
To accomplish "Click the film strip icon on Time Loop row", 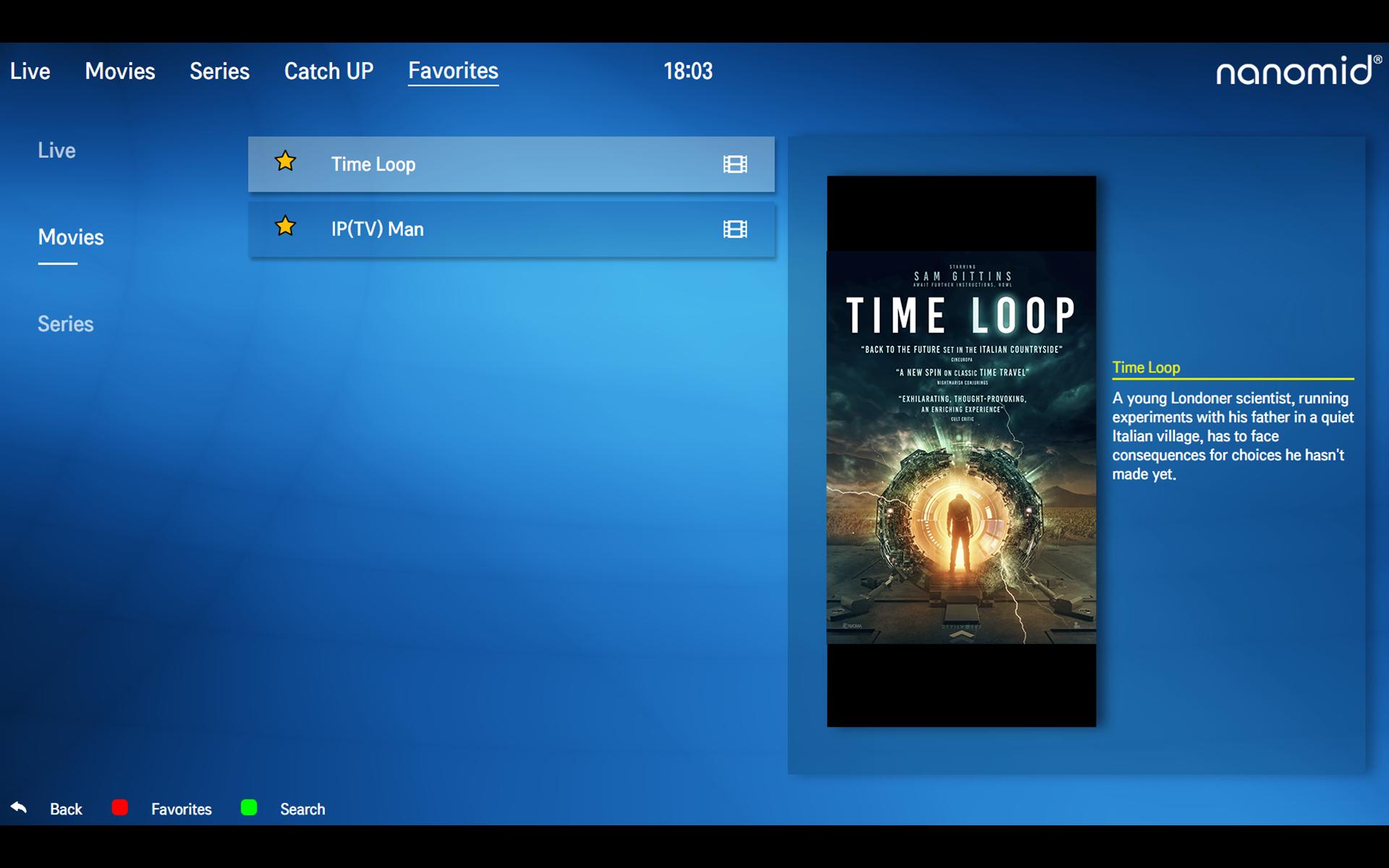I will (735, 164).
